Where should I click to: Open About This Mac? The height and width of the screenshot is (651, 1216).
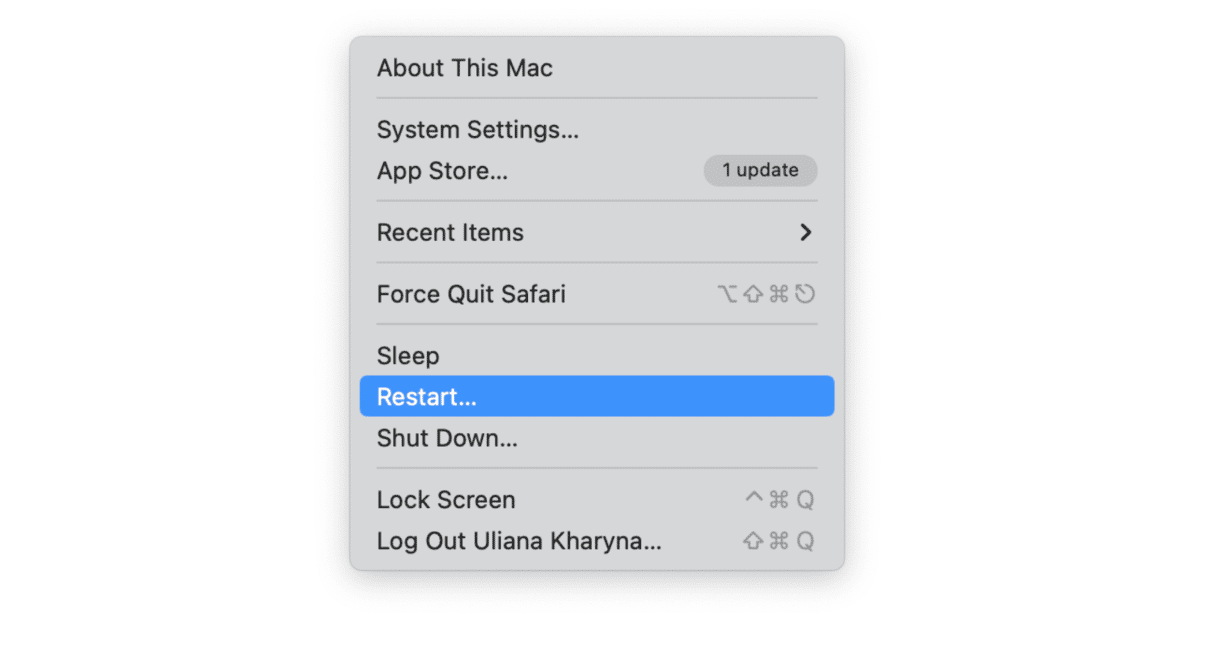pos(464,68)
